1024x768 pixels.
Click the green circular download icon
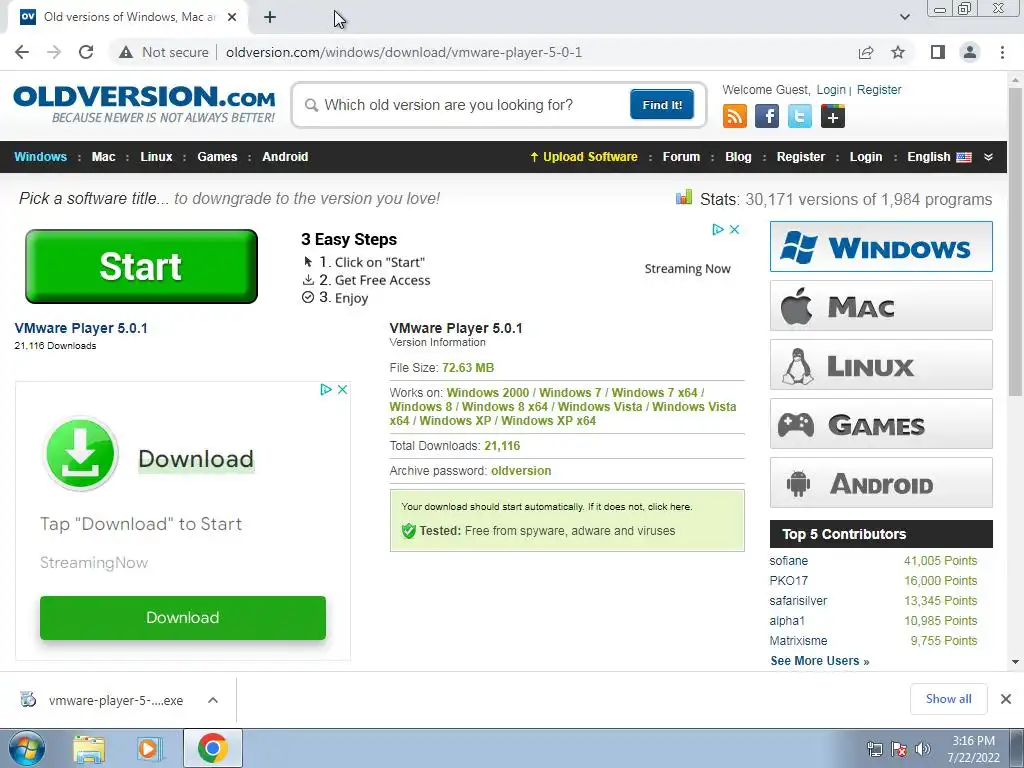81,453
